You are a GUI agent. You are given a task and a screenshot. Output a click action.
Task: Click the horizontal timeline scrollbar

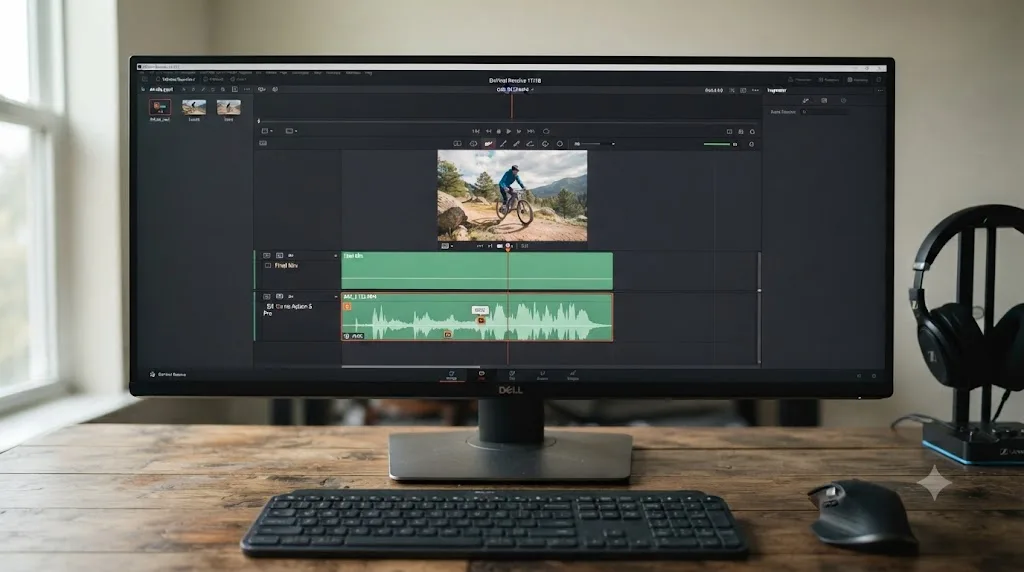click(411, 366)
